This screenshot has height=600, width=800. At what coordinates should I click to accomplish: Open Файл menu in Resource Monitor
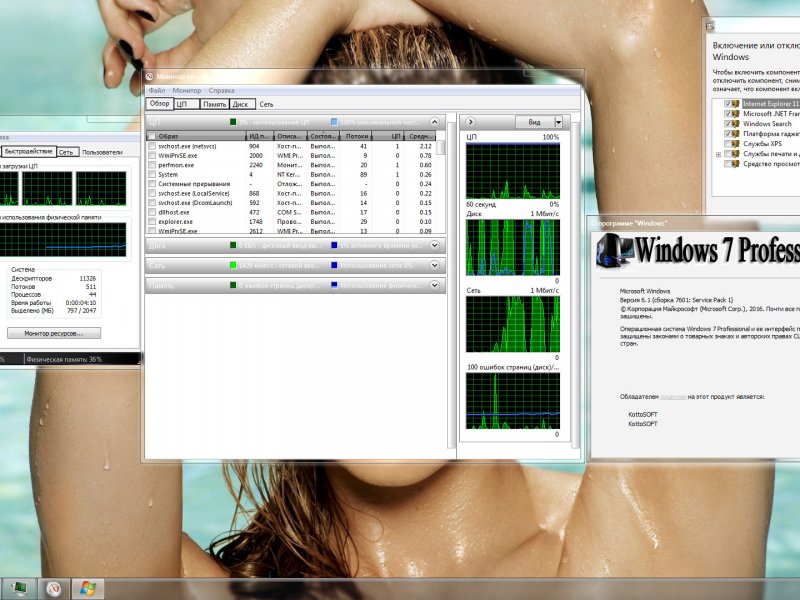click(x=157, y=90)
